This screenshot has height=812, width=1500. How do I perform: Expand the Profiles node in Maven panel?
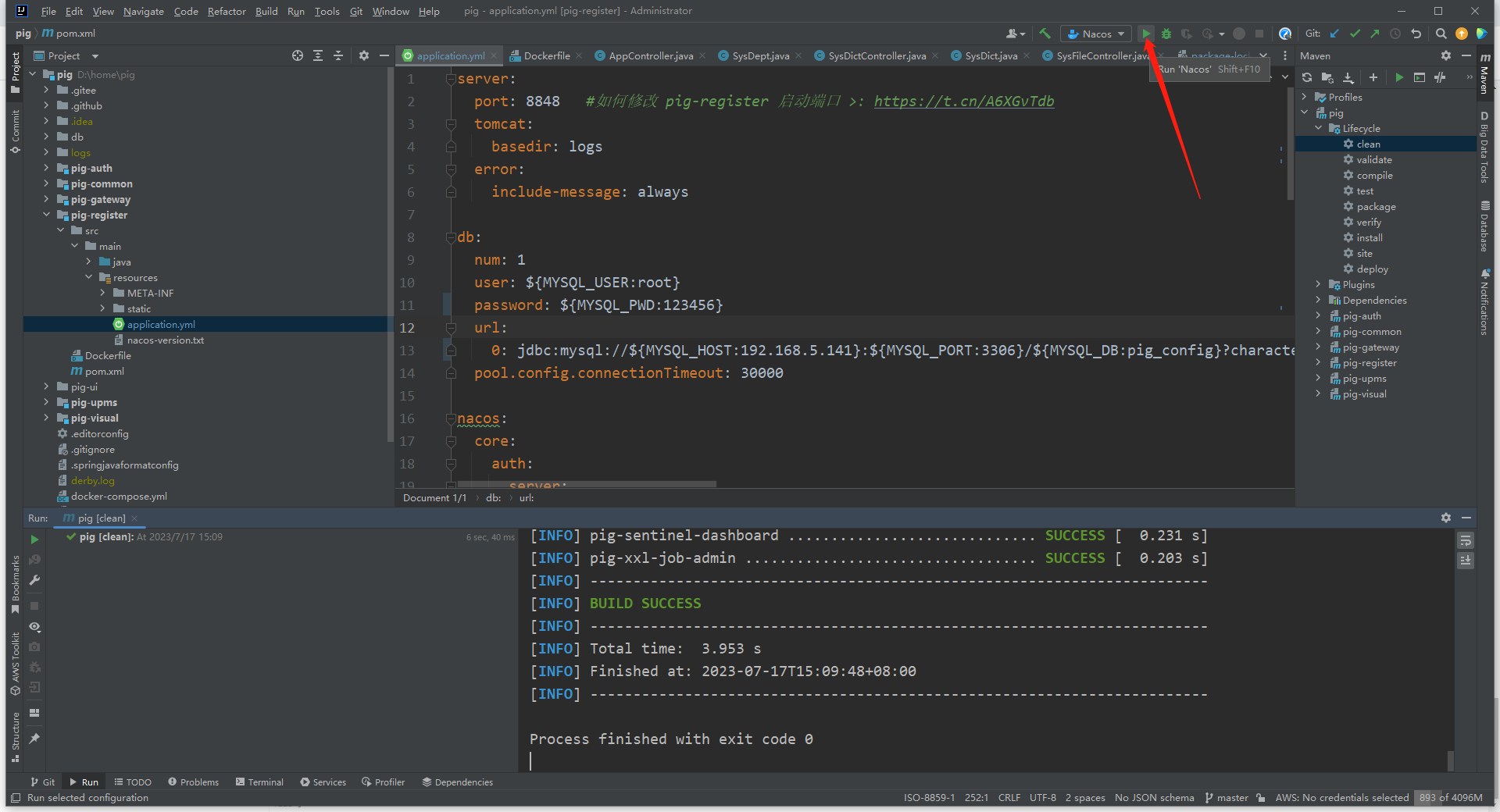(1305, 97)
